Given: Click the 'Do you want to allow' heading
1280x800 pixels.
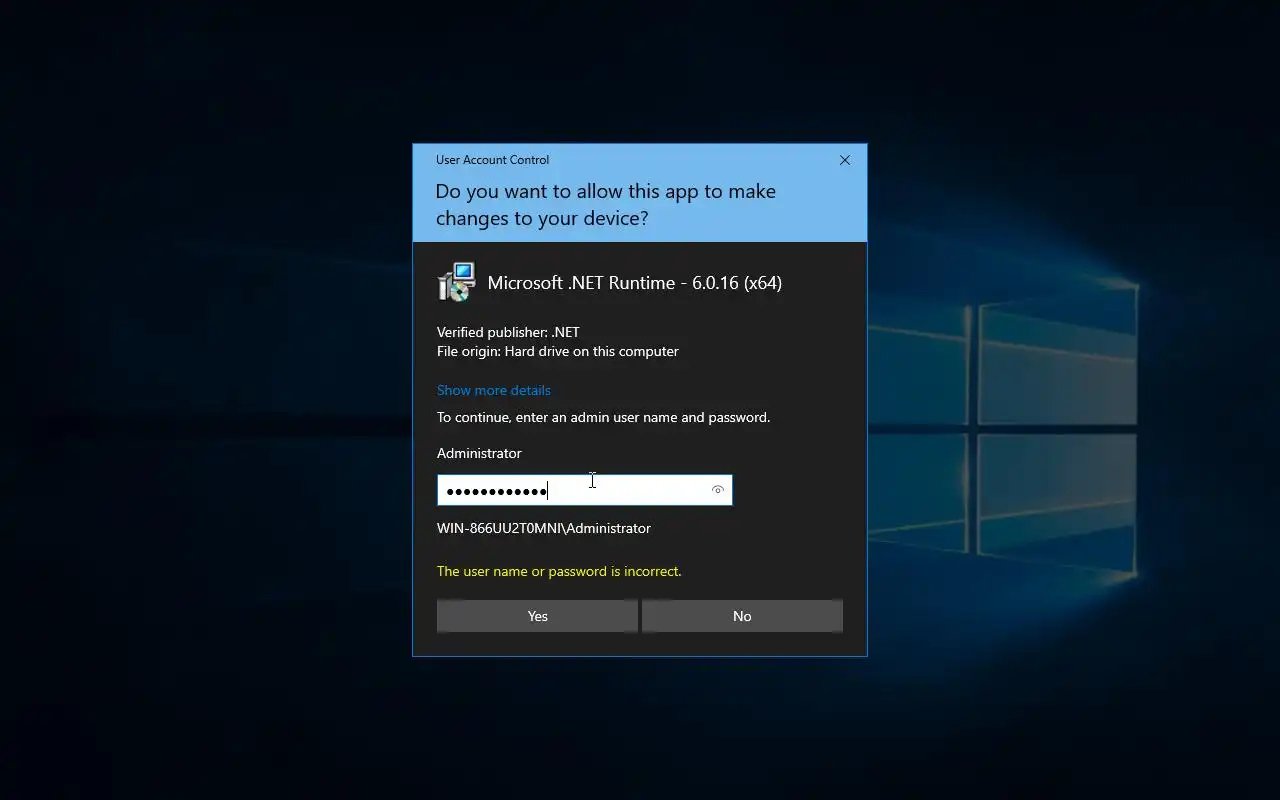Looking at the screenshot, I should (x=606, y=204).
